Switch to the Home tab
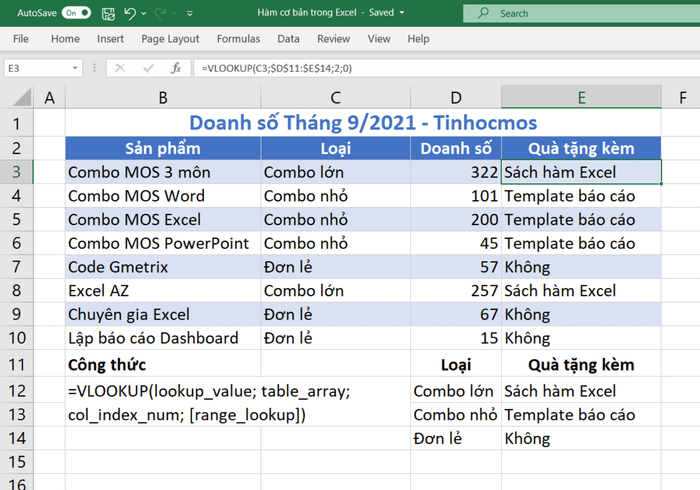 [x=65, y=39]
